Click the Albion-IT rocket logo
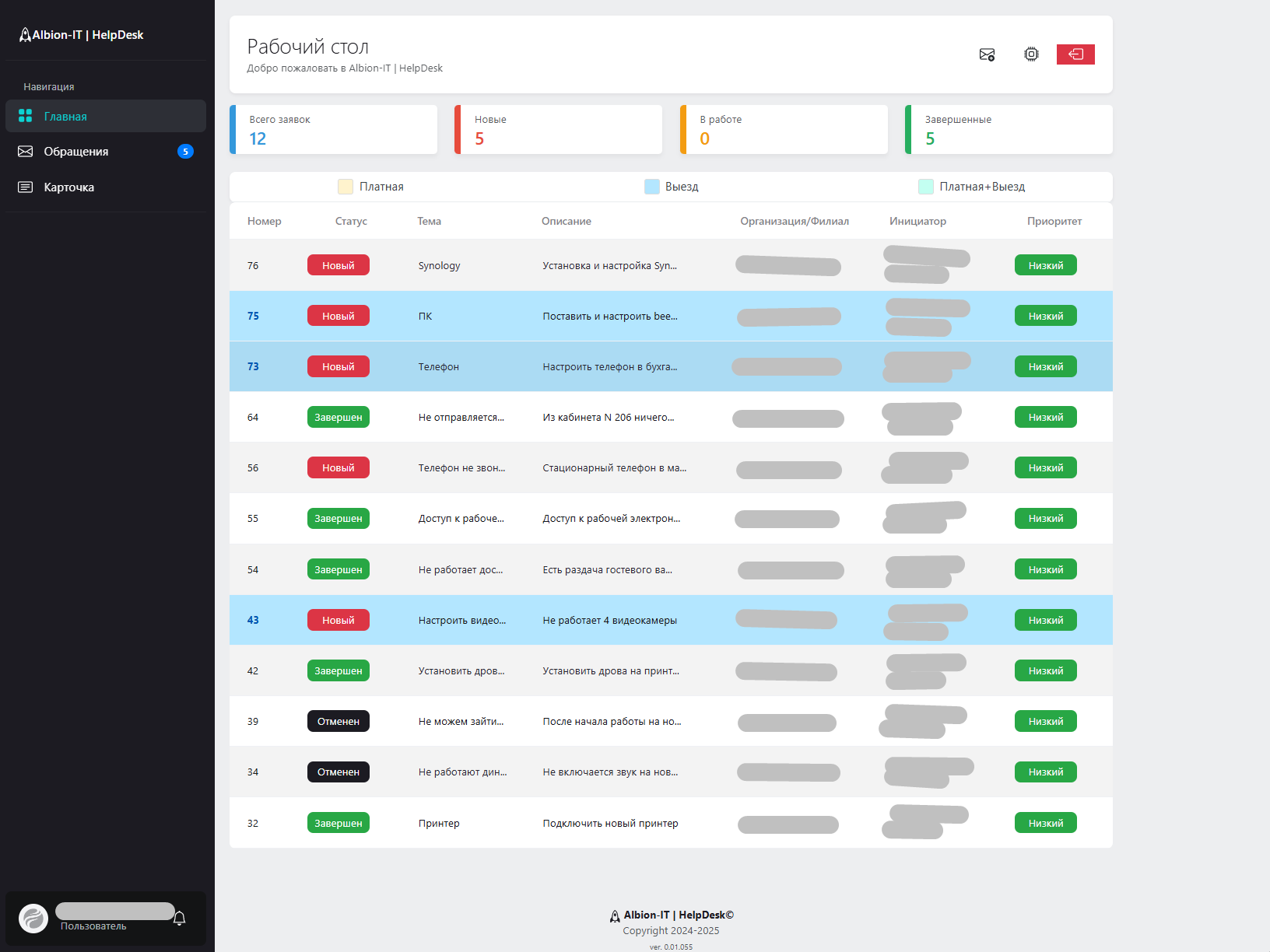The height and width of the screenshot is (952, 1270). coord(25,35)
